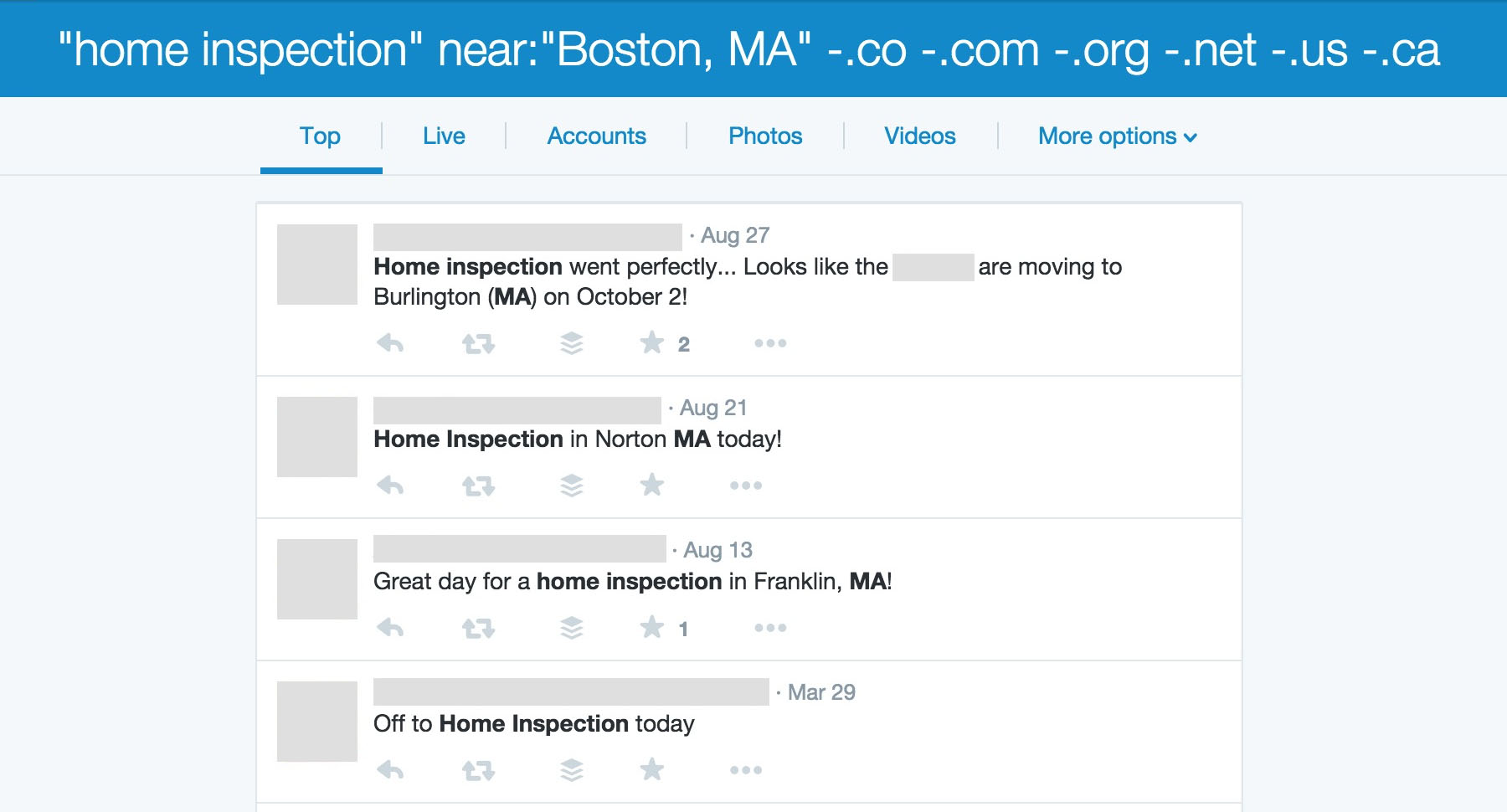The height and width of the screenshot is (812, 1507).
Task: Toggle the star on the Norton MA tweet
Action: (652, 485)
